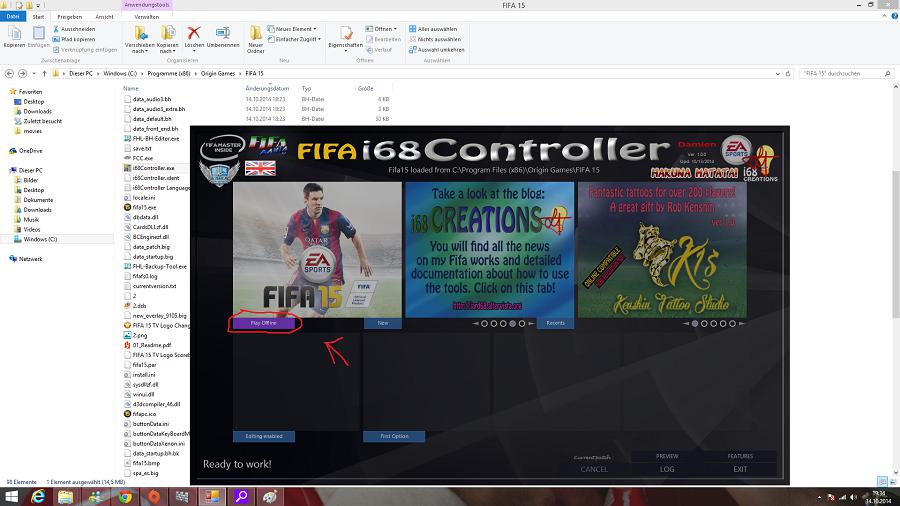Open the Datei tab in Explorer
Image resolution: width=900 pixels, height=506 pixels.
pos(13,17)
